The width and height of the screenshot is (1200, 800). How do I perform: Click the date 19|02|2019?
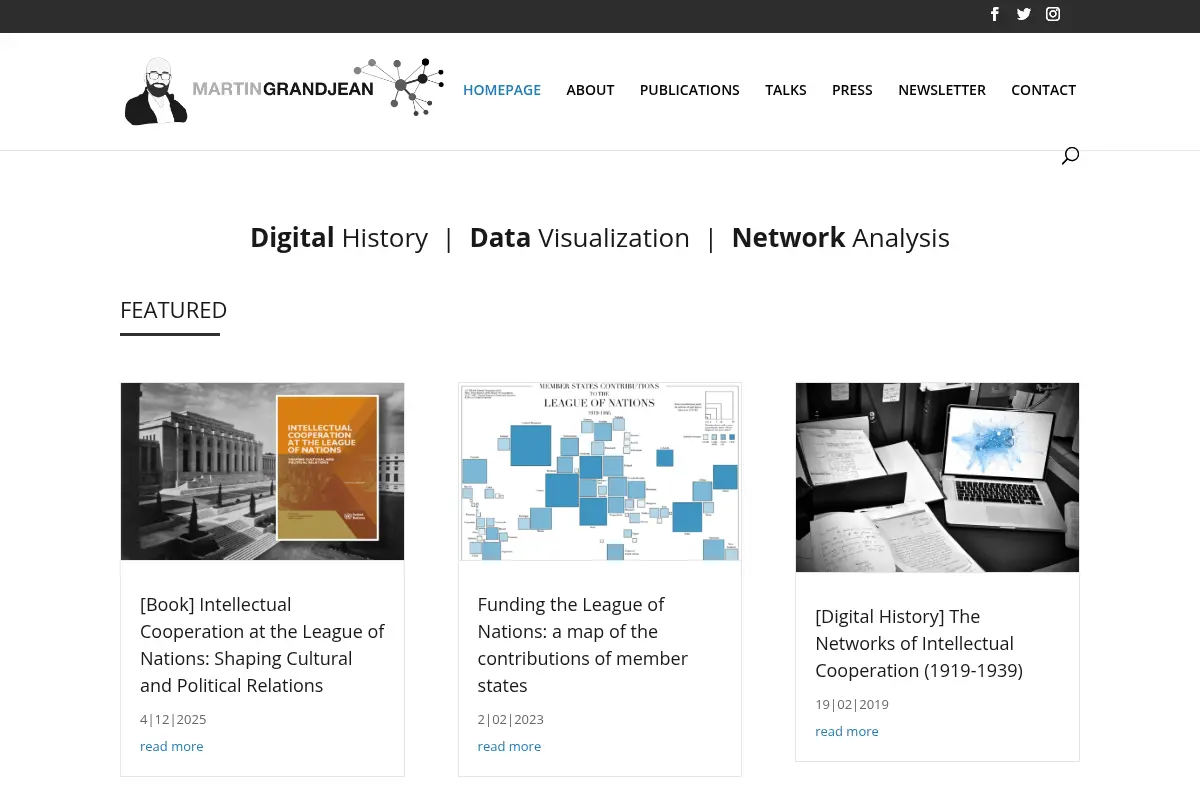click(852, 704)
